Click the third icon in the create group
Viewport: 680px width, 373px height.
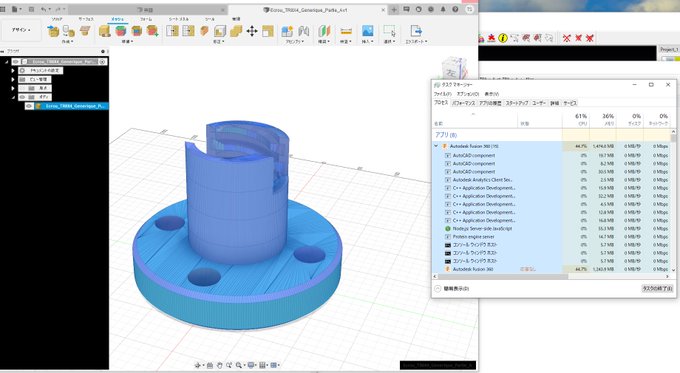click(x=85, y=31)
